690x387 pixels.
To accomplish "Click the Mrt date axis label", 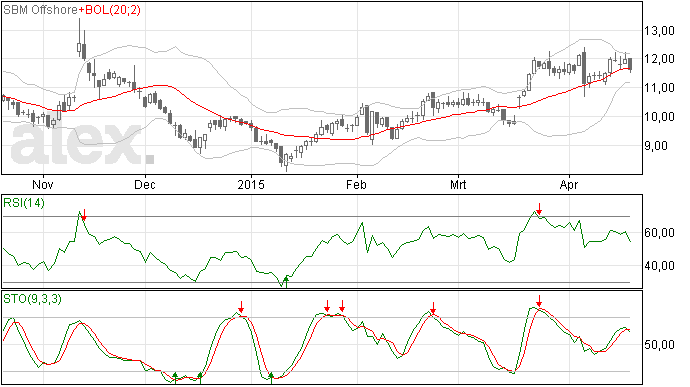I will (x=458, y=184).
